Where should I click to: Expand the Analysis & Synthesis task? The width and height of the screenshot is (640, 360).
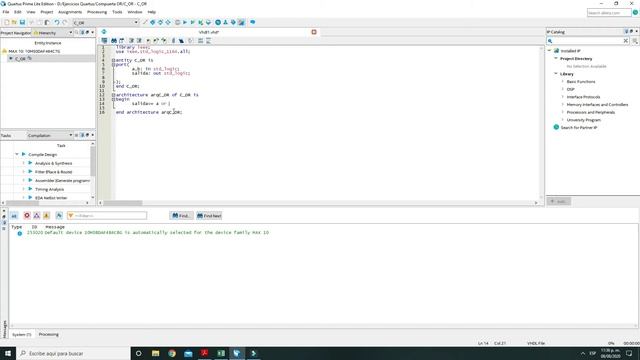[x=23, y=163]
